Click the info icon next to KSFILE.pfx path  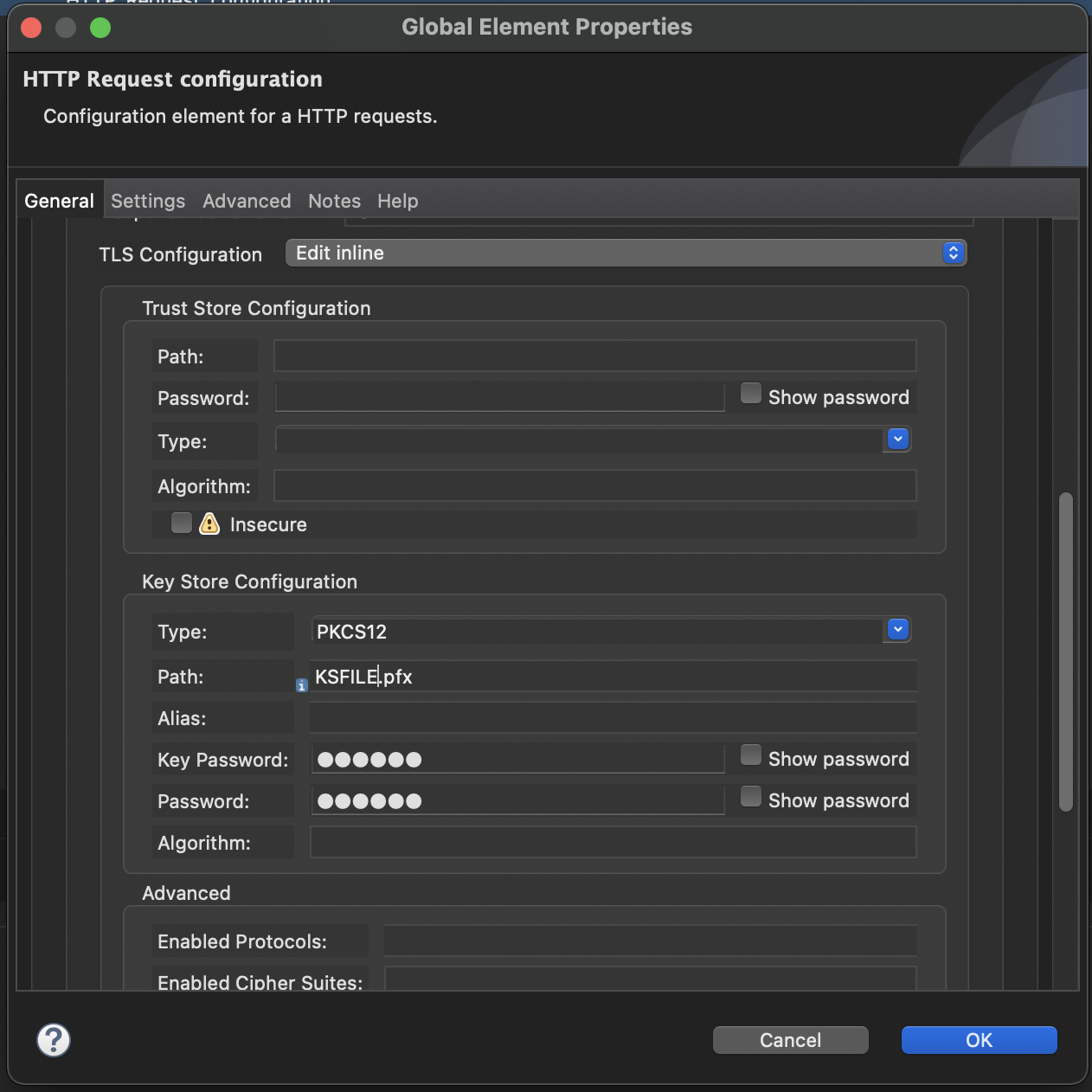[301, 684]
